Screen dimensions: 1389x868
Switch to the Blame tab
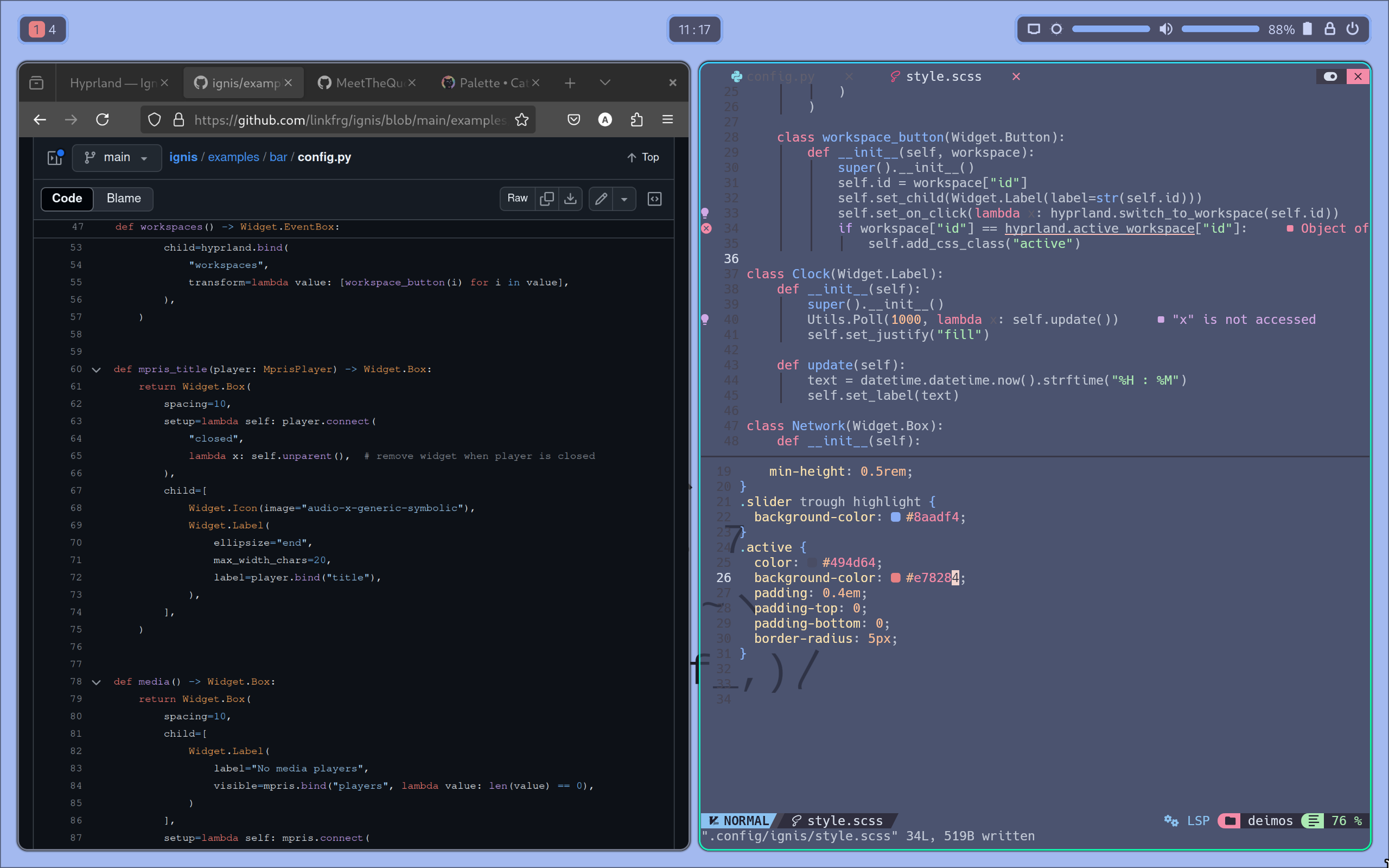123,199
